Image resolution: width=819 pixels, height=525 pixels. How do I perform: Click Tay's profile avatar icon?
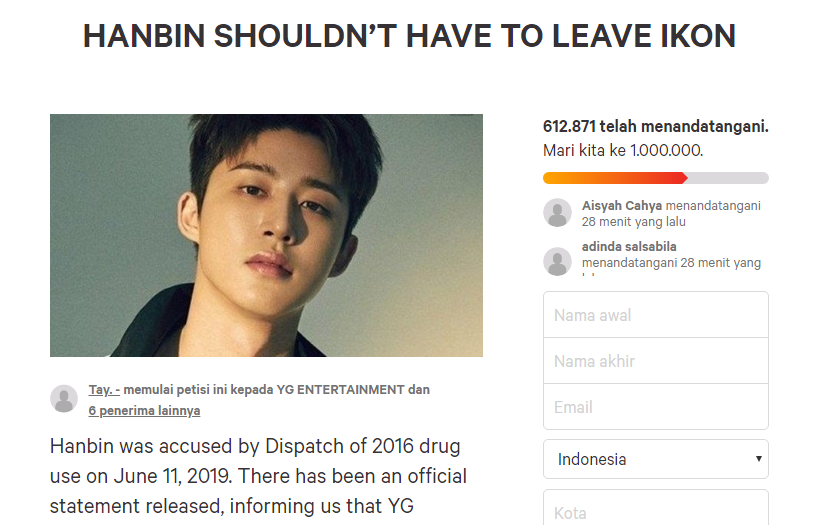[64, 399]
